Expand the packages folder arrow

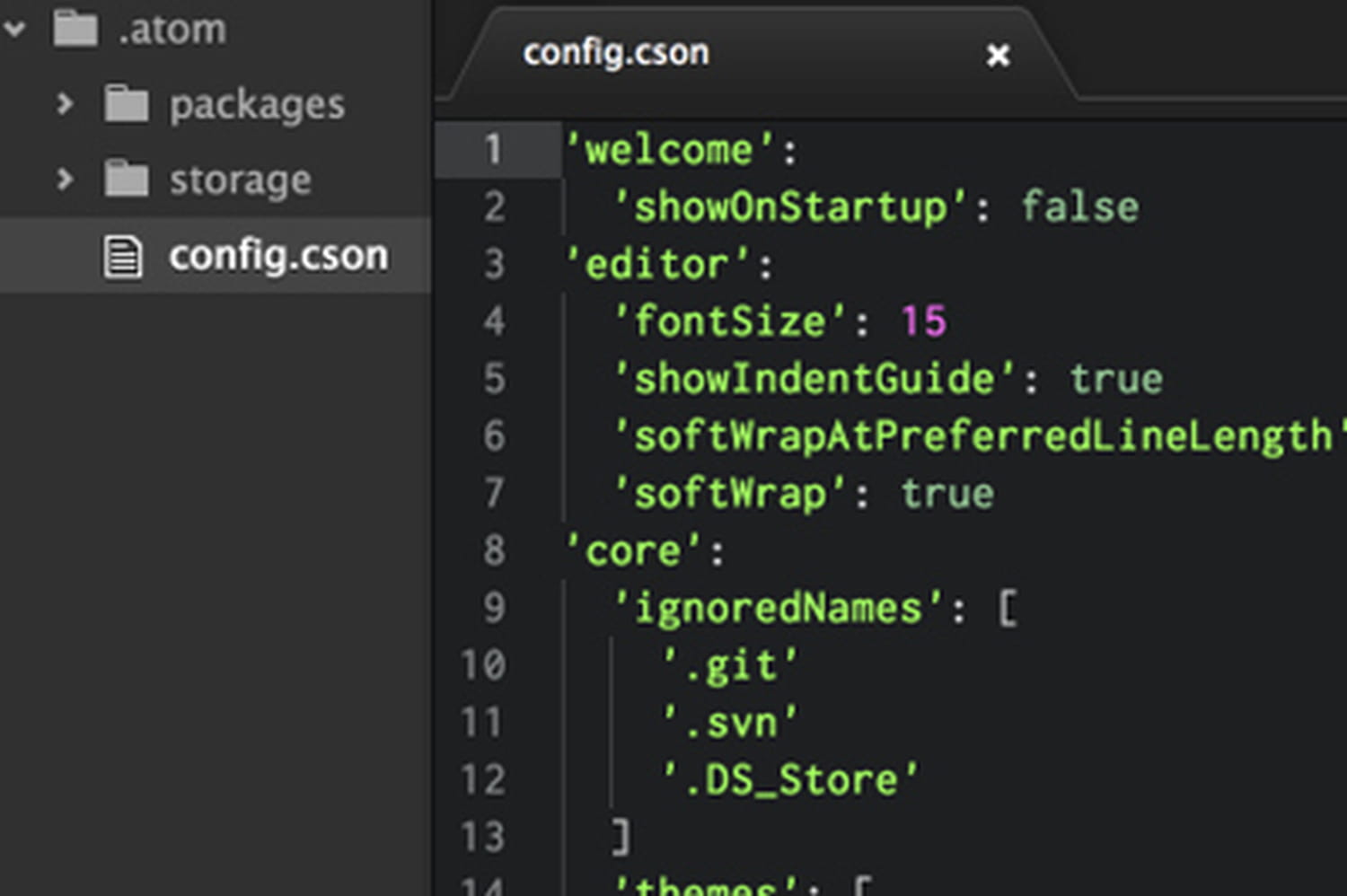tap(64, 104)
